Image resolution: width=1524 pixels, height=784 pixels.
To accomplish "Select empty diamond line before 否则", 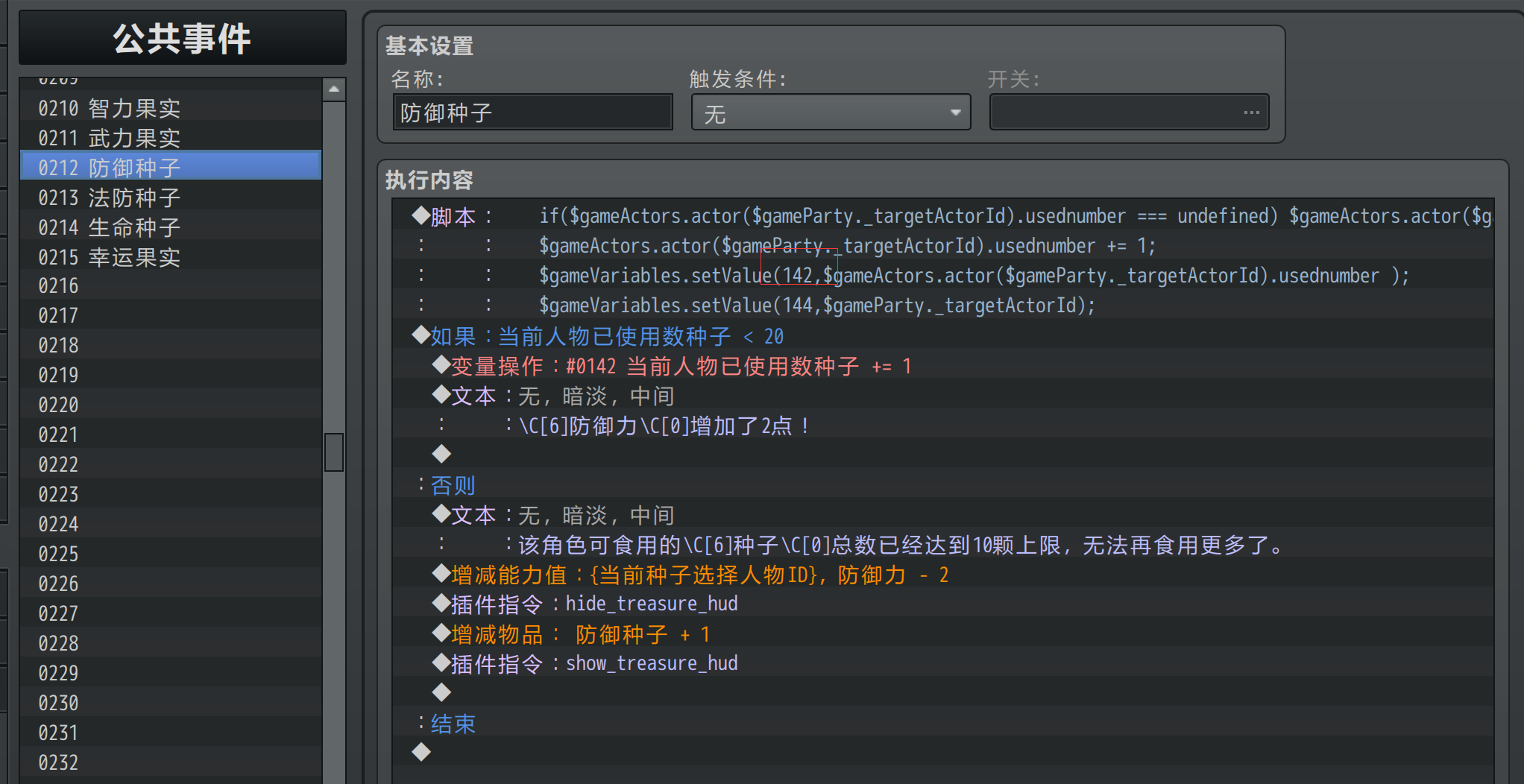I will [943, 454].
